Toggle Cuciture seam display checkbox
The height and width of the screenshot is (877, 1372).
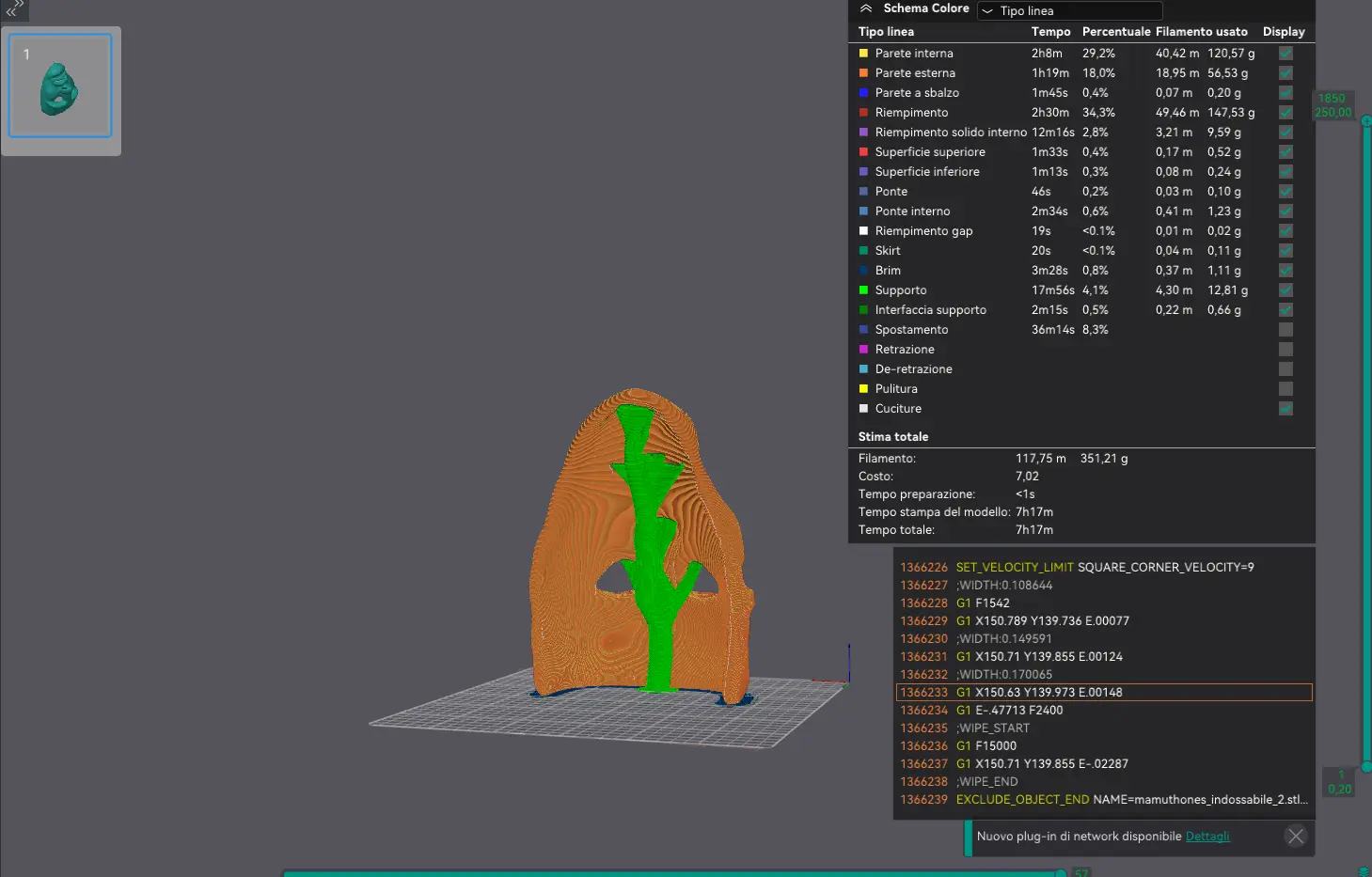click(x=1285, y=409)
